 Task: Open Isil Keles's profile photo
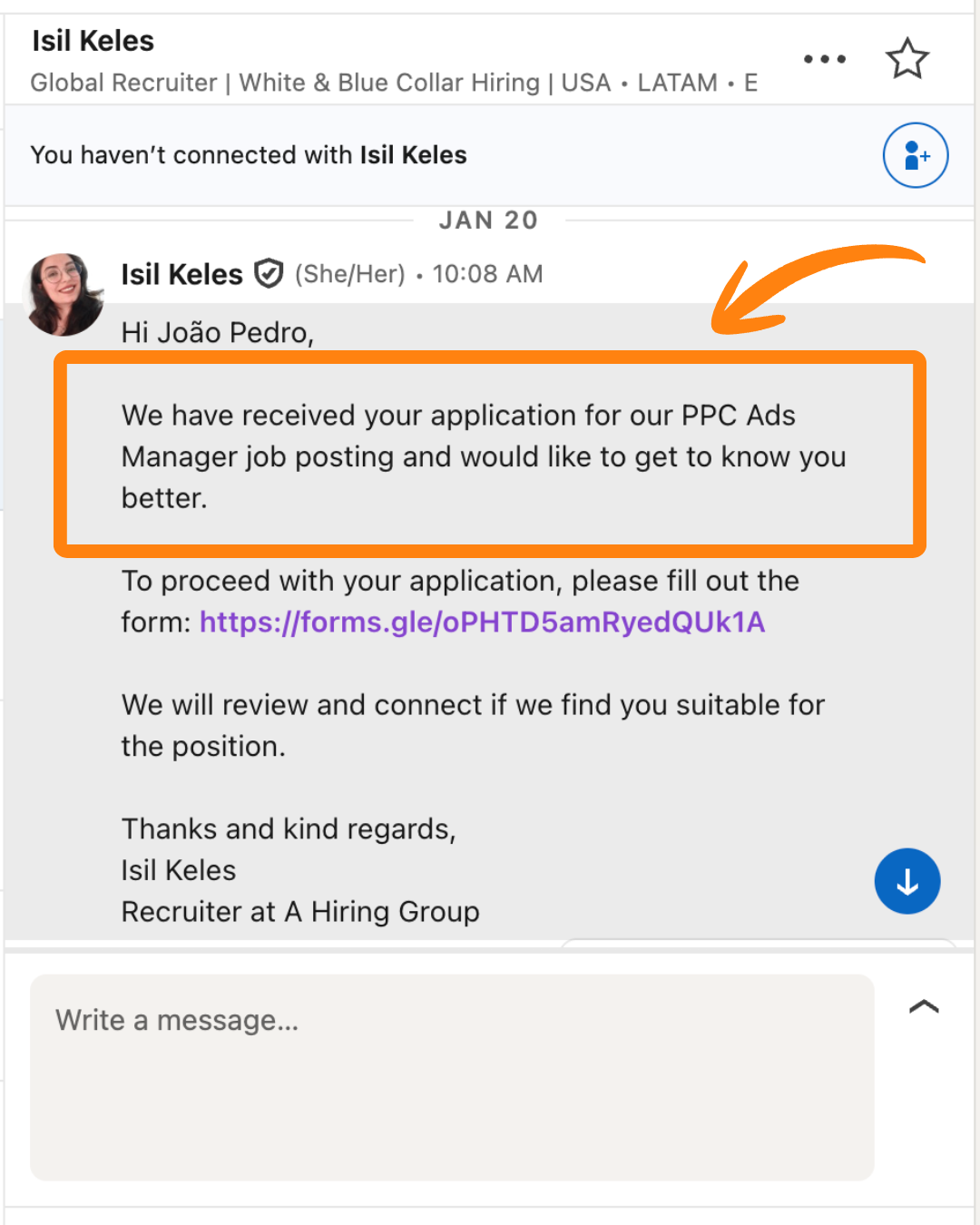[x=64, y=294]
